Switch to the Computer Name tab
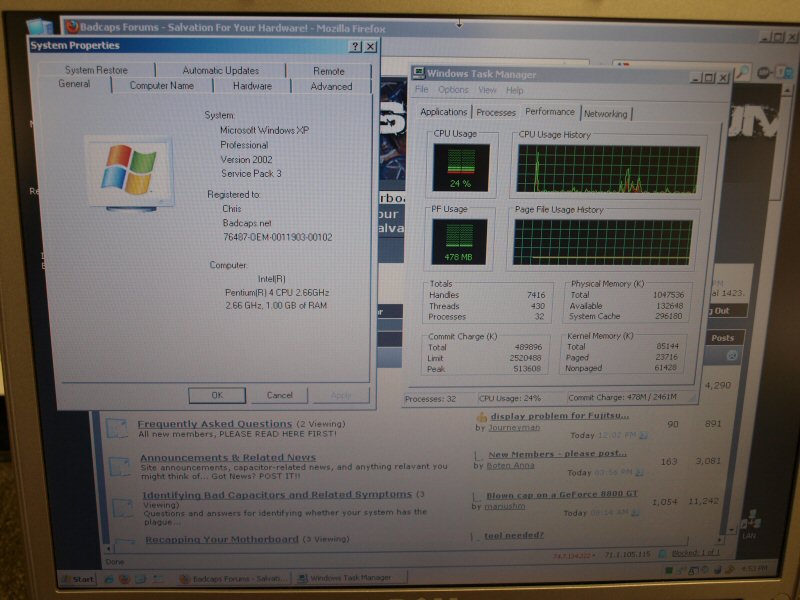 coord(162,86)
